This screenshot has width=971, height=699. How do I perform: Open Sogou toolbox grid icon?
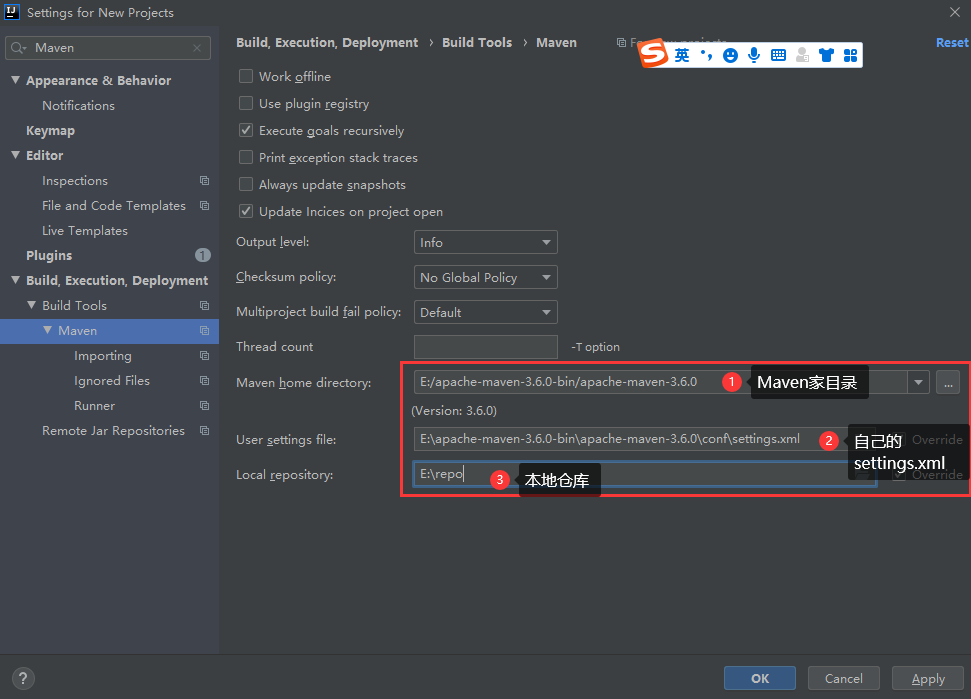click(850, 55)
